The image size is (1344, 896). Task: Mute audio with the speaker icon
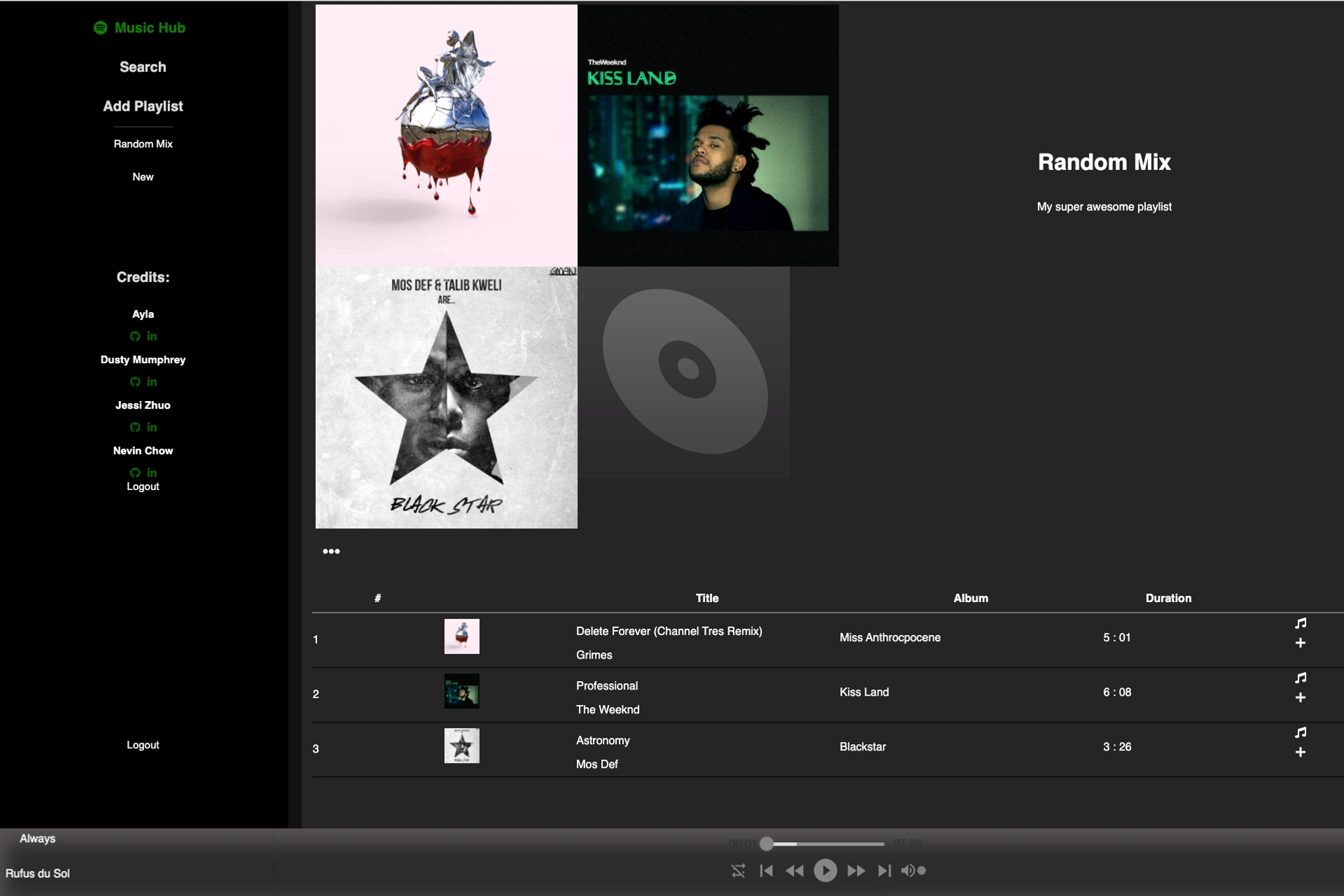click(908, 871)
